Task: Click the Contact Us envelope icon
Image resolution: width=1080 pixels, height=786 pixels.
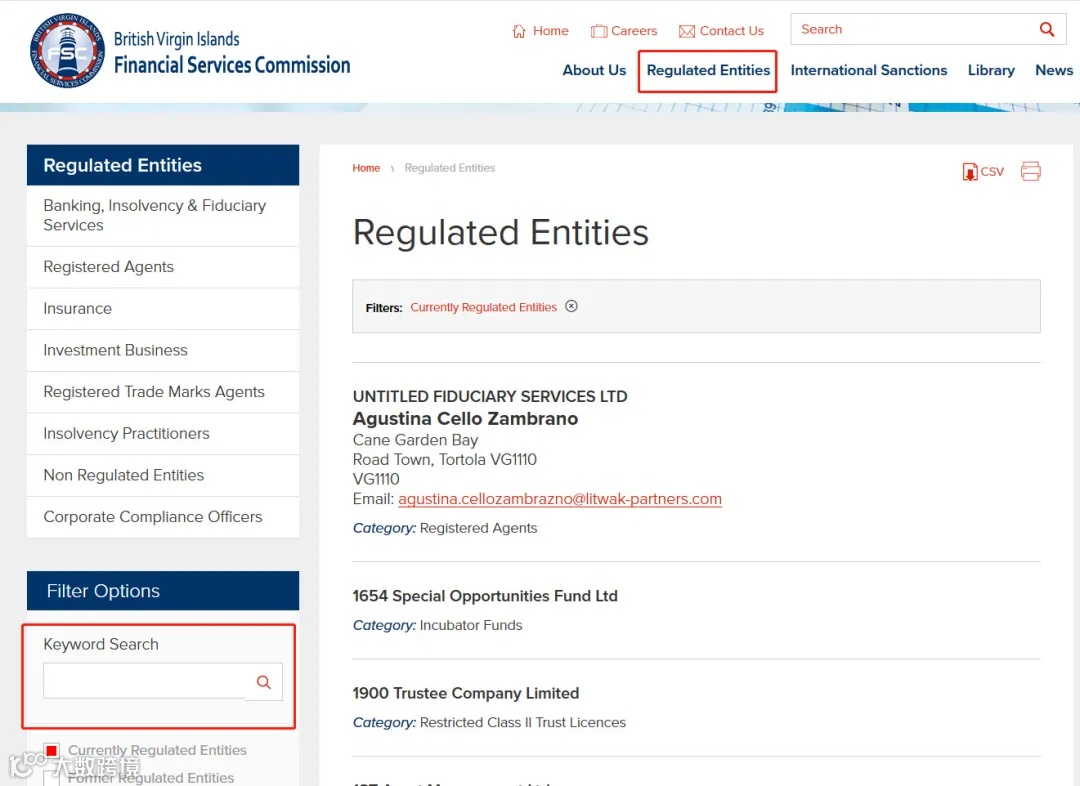Action: click(x=687, y=32)
